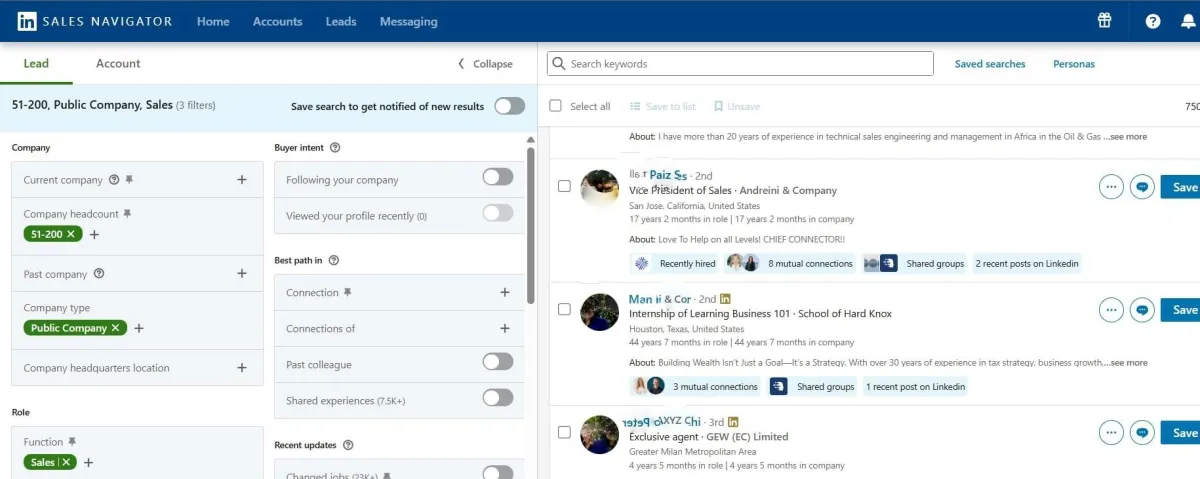
Task: Open the help question mark icon
Action: pyautogui.click(x=1153, y=21)
